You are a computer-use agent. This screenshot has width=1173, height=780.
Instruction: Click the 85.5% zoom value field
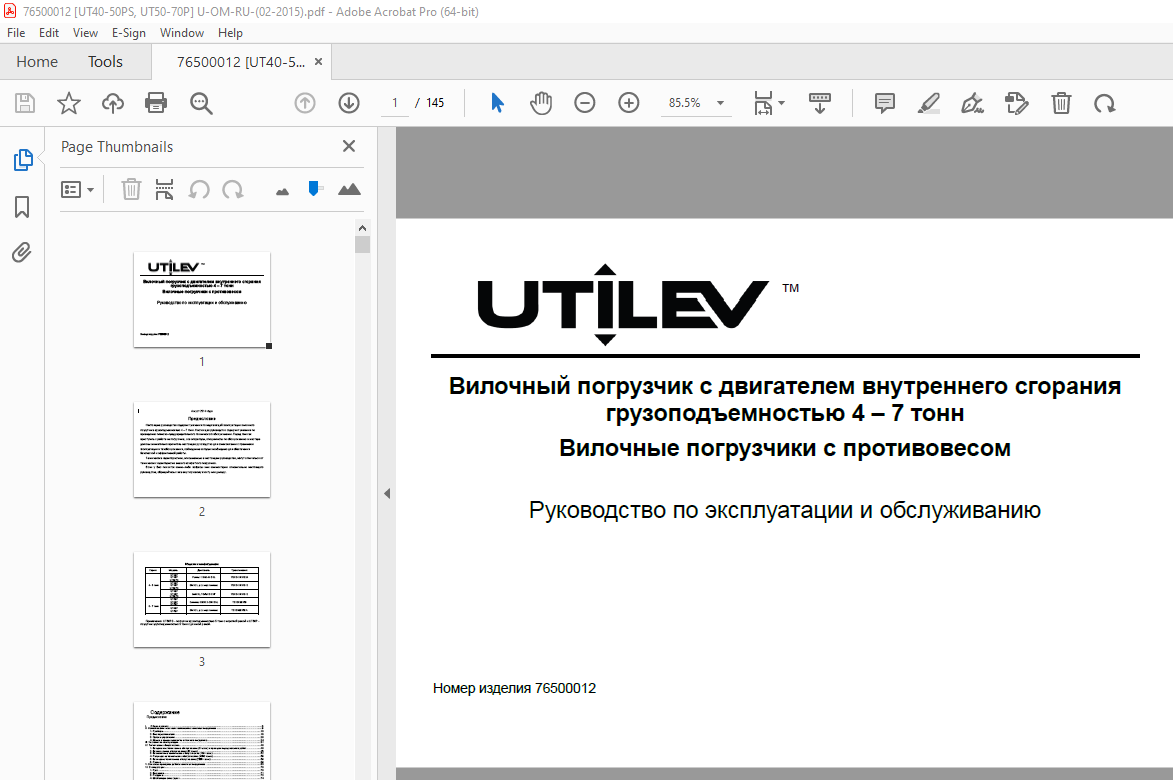click(x=684, y=103)
